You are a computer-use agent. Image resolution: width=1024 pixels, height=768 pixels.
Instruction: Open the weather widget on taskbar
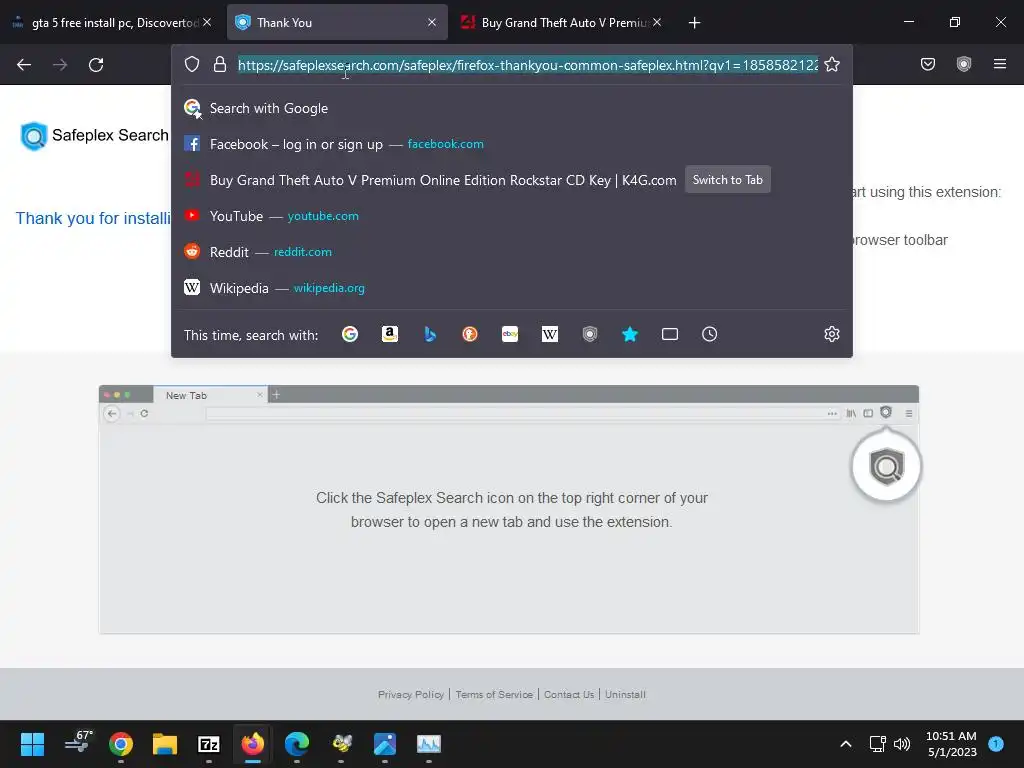79,743
